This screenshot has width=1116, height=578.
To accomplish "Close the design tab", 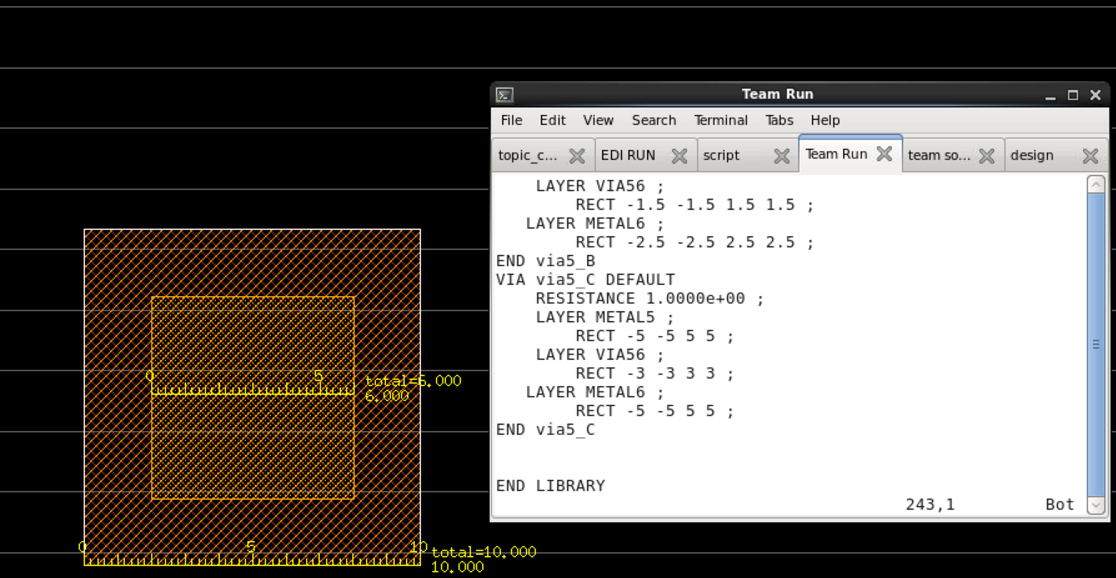I will pyautogui.click(x=1090, y=155).
